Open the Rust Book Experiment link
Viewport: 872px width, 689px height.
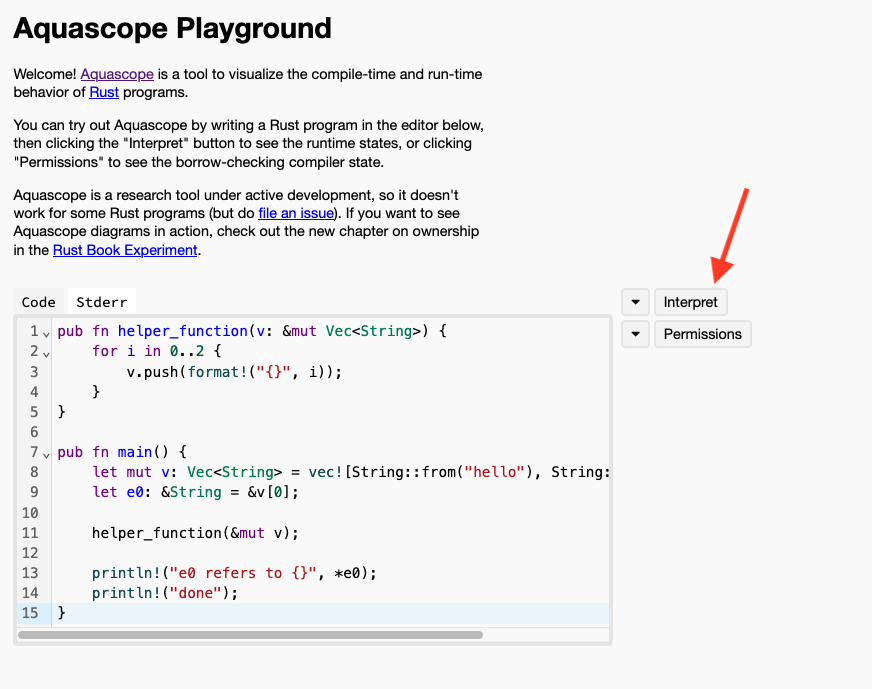(125, 250)
